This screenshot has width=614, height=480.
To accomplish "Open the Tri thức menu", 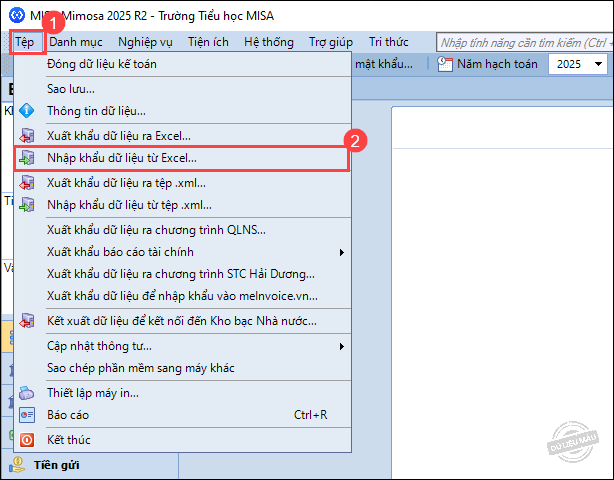I will pyautogui.click(x=388, y=42).
